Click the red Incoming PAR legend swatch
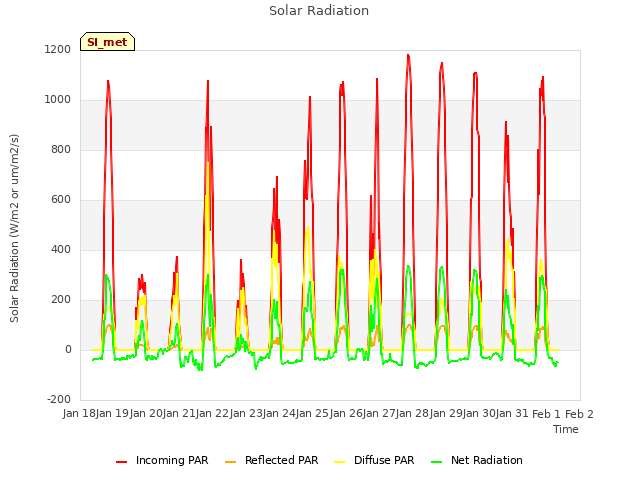 click(121, 462)
